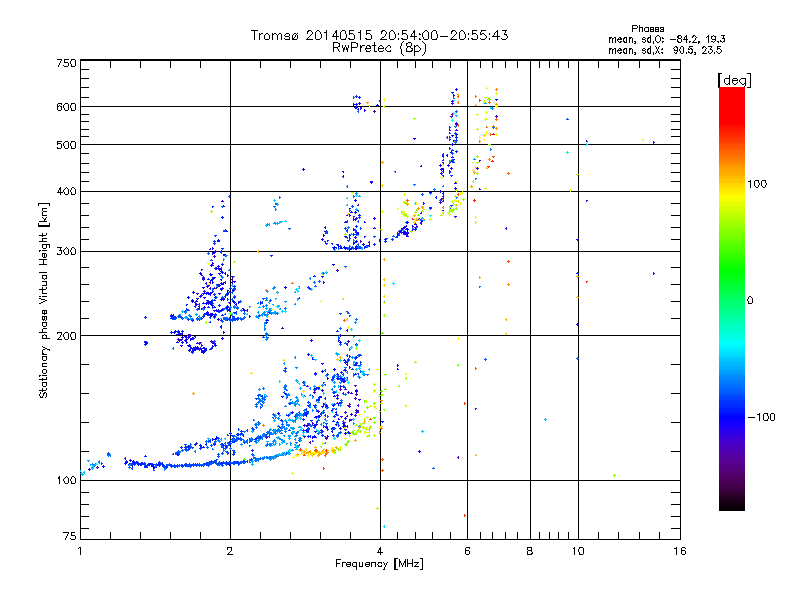Click the y-axis value '100'
Image resolution: width=800 pixels, height=600 pixels.
(66, 480)
